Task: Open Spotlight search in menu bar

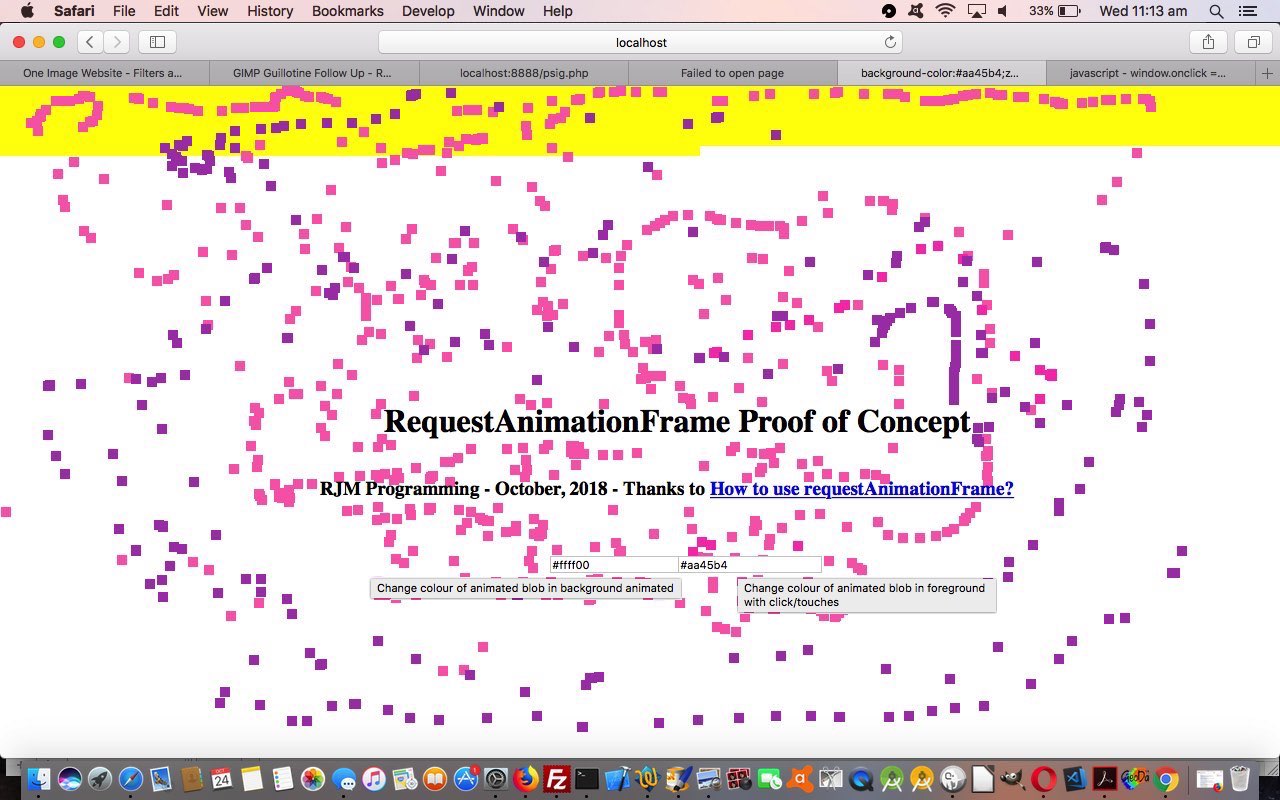Action: (1216, 11)
